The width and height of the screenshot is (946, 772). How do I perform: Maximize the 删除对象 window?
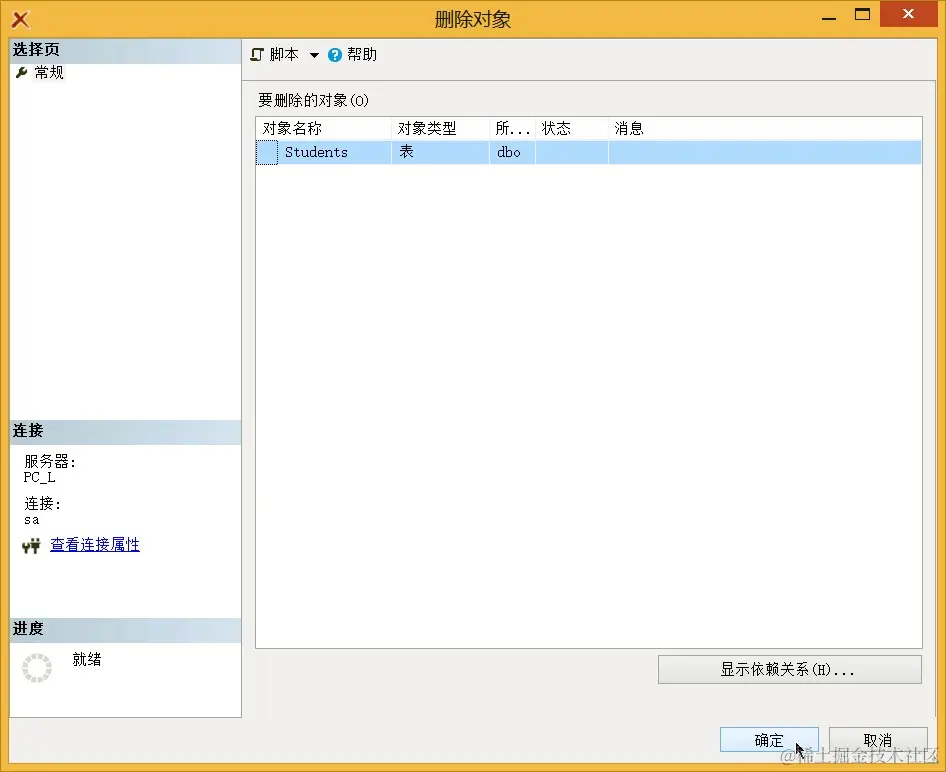863,14
